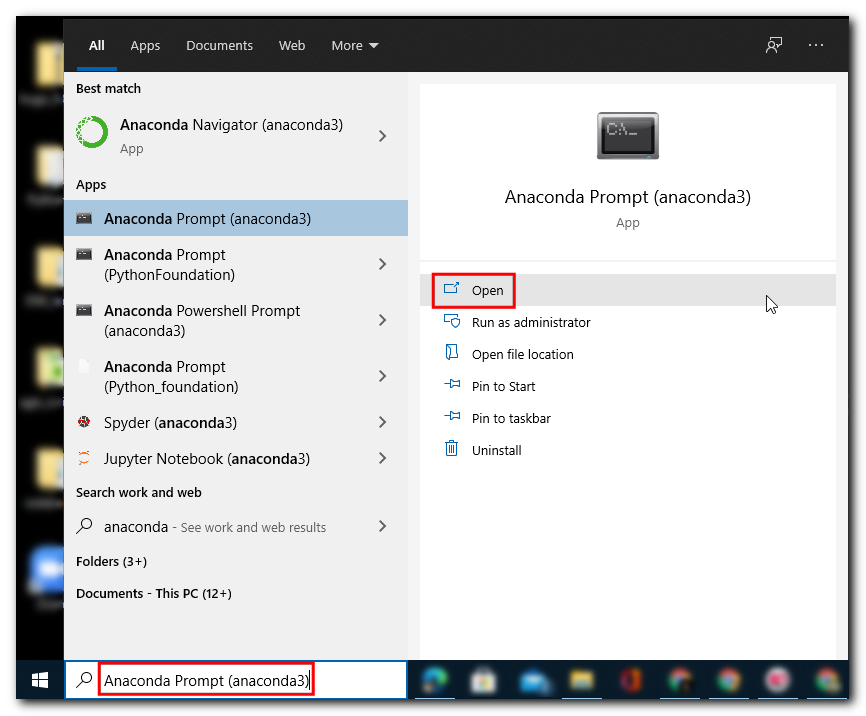Expand the anaconda web results arrow
This screenshot has height=716, width=866.
(x=382, y=526)
